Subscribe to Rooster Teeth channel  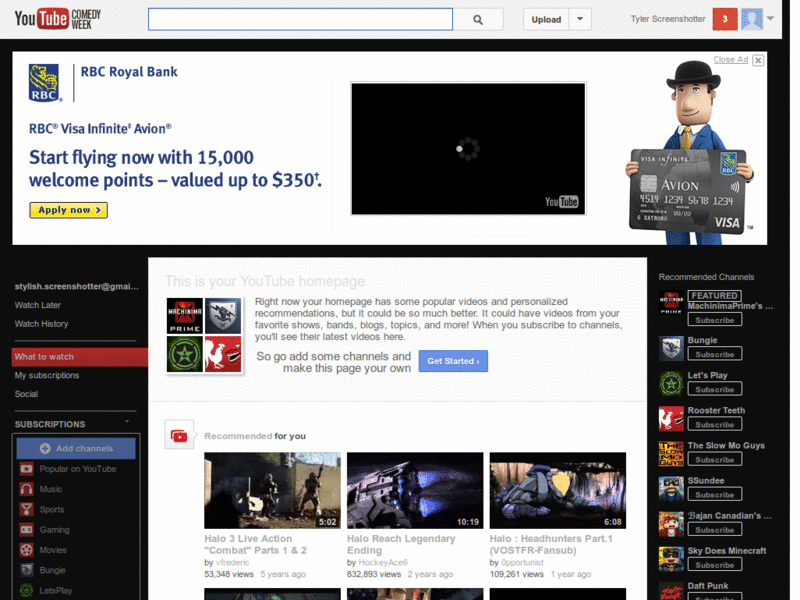coord(714,424)
